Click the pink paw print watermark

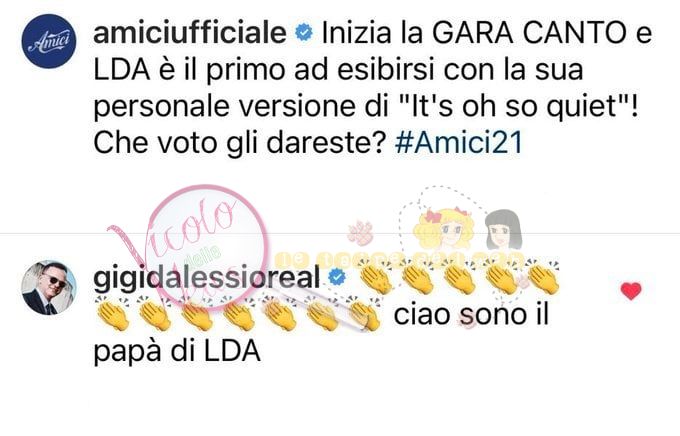[x=361, y=233]
